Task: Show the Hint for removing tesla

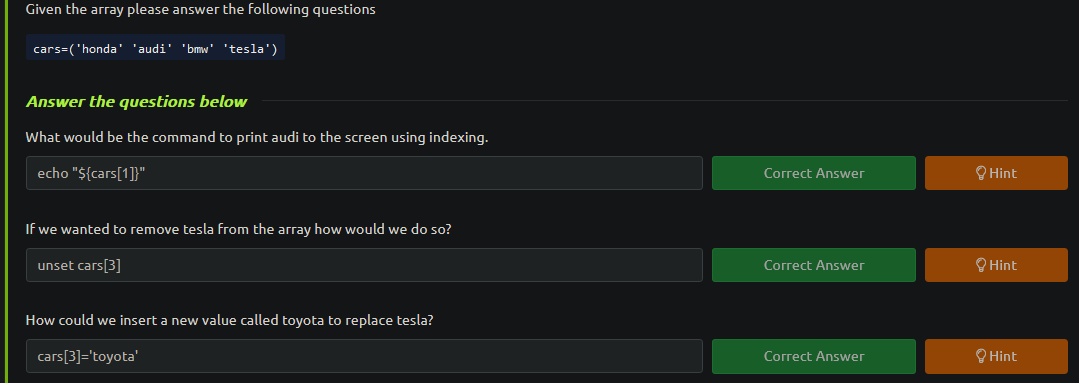Action: (996, 265)
